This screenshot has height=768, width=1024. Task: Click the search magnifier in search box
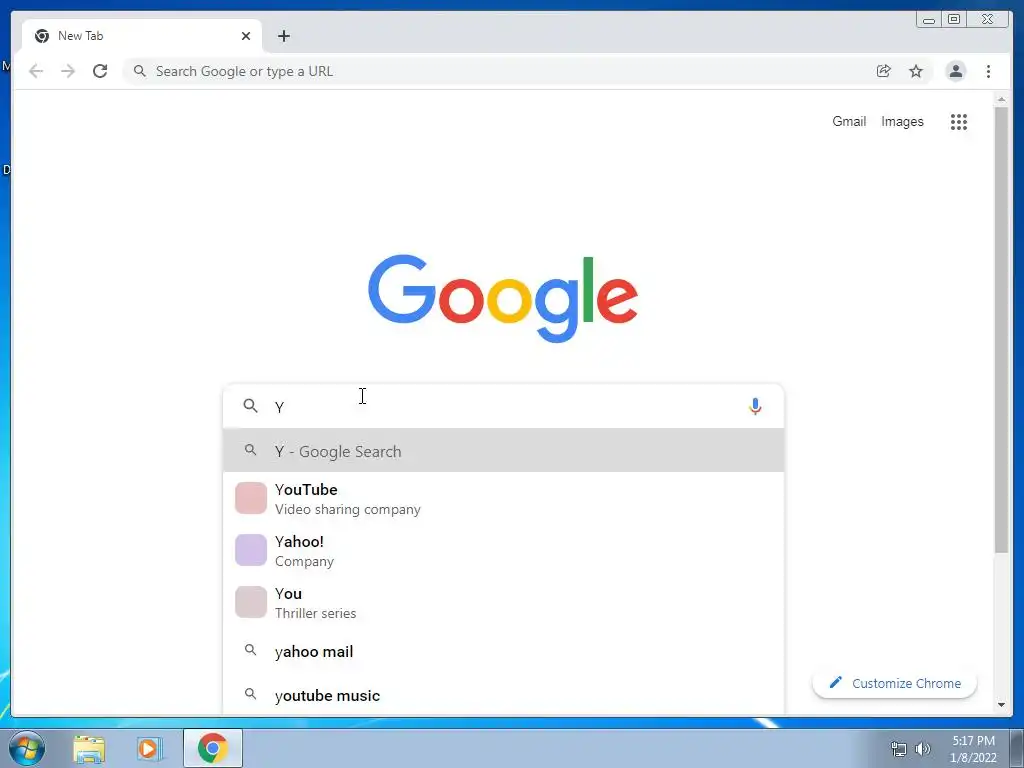[x=250, y=406]
